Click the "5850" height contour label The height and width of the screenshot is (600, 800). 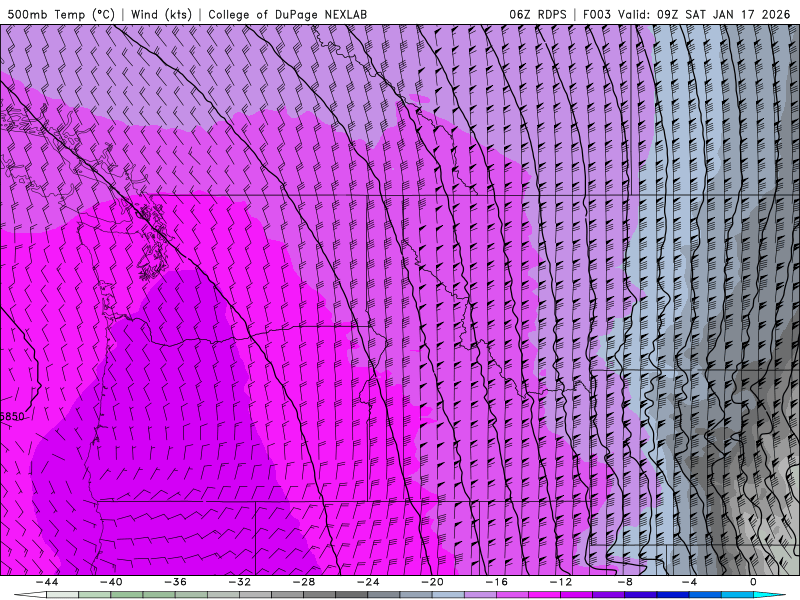pos(12,416)
